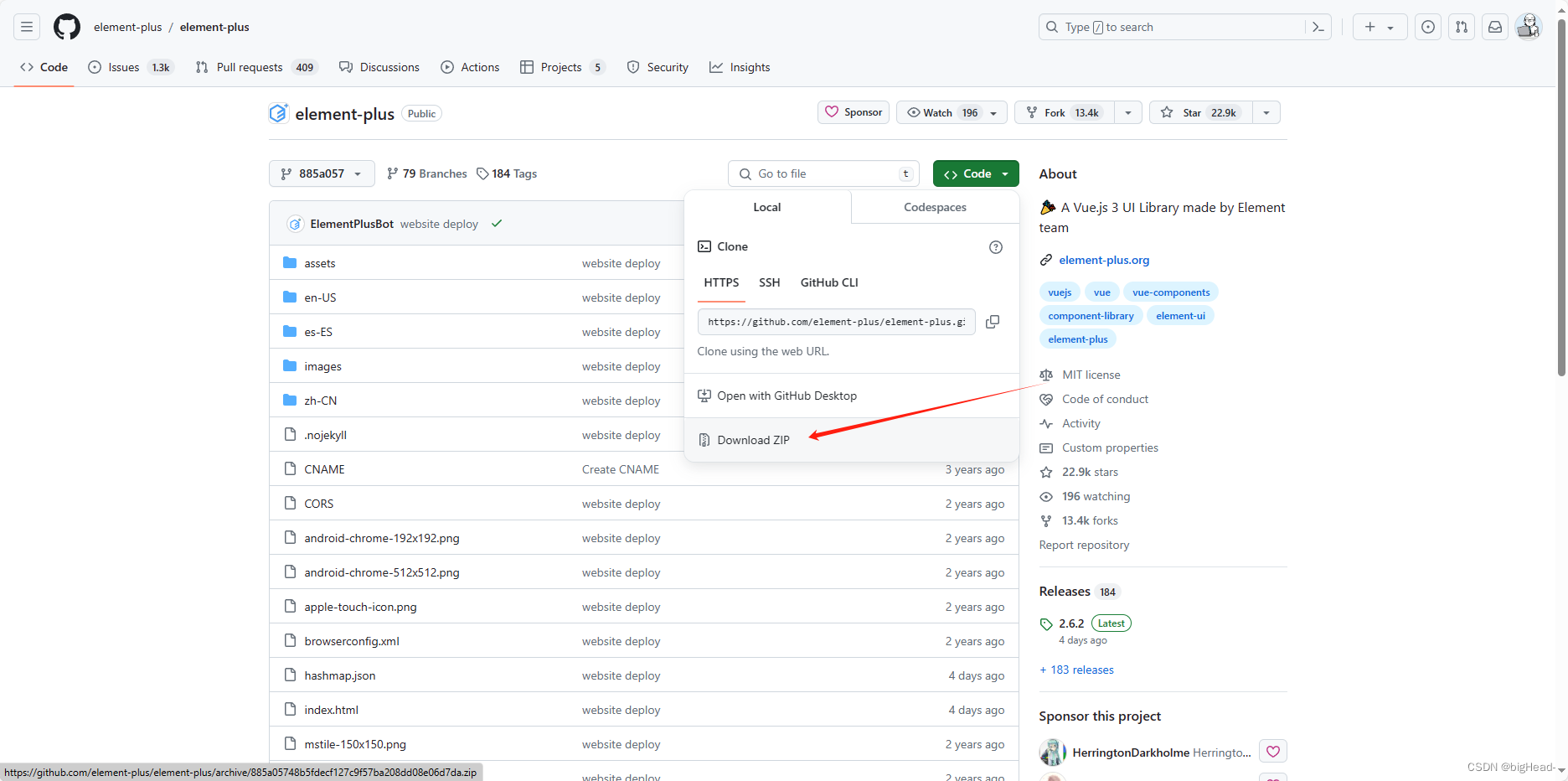This screenshot has height=781, width=1568.
Task: Toggle the green Code dropdown button
Action: point(976,173)
